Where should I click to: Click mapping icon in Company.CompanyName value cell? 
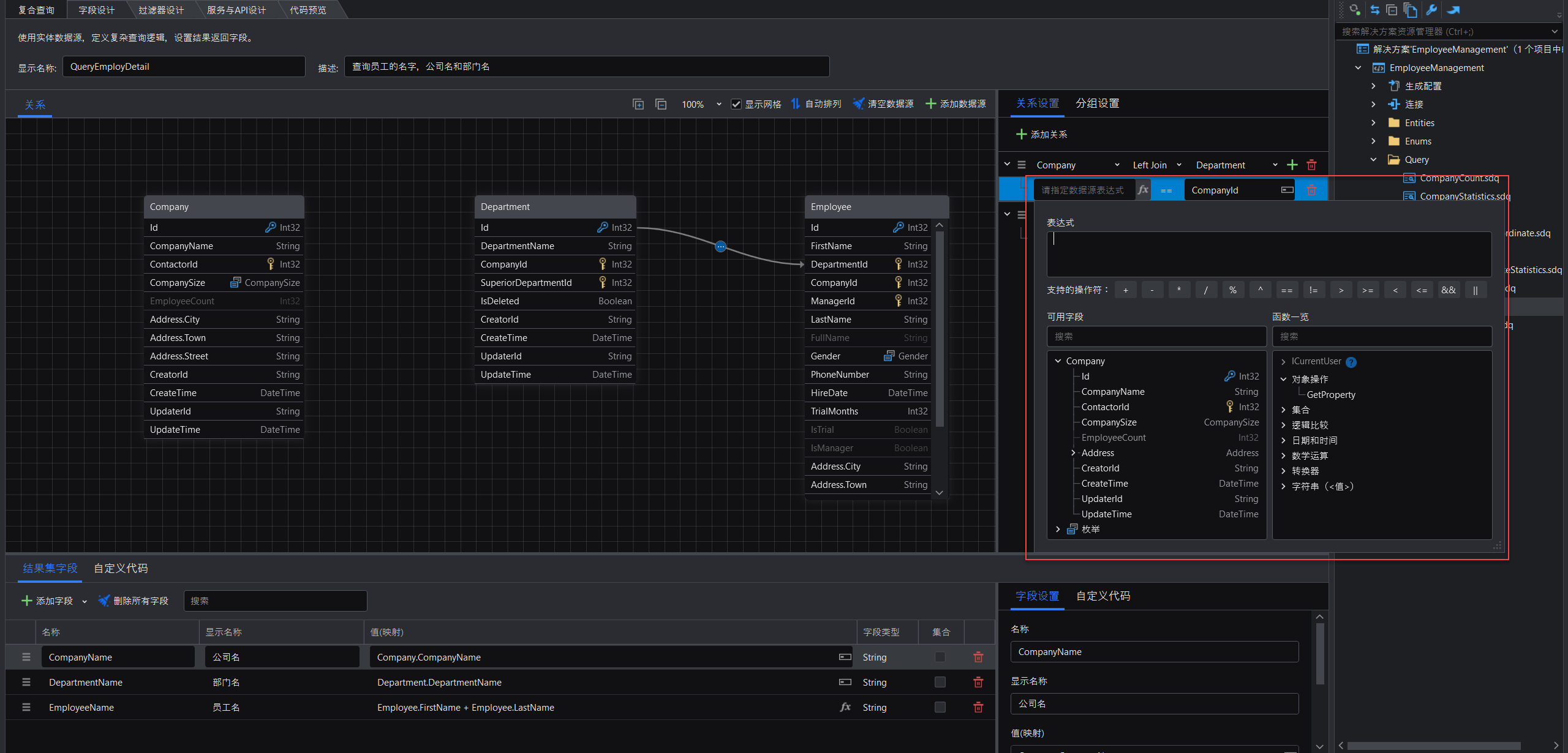(x=845, y=657)
